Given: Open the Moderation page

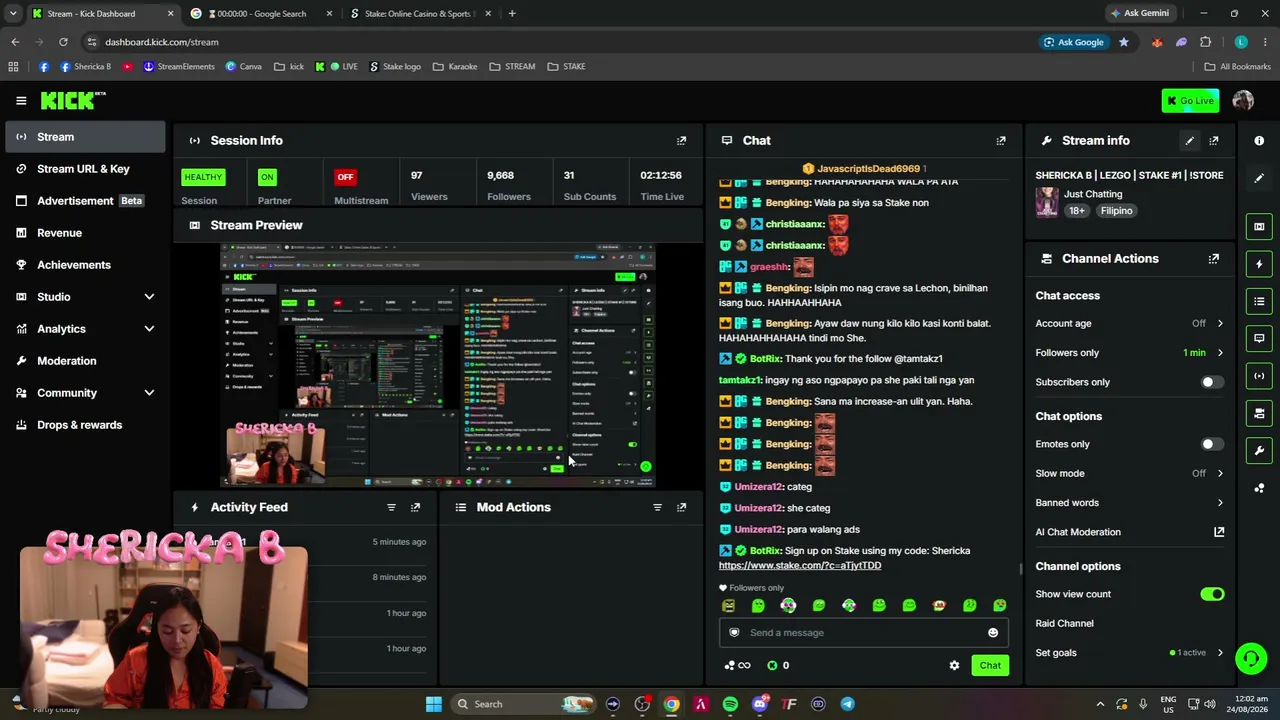Looking at the screenshot, I should point(84,361).
